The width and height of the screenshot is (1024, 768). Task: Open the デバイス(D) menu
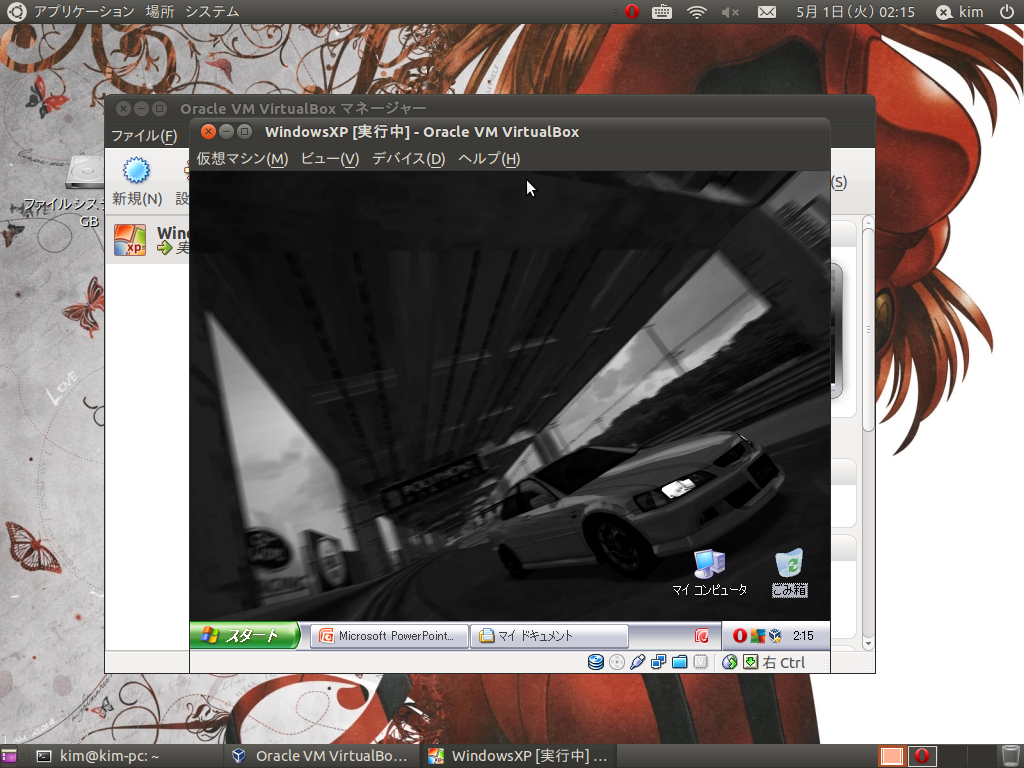(x=408, y=159)
